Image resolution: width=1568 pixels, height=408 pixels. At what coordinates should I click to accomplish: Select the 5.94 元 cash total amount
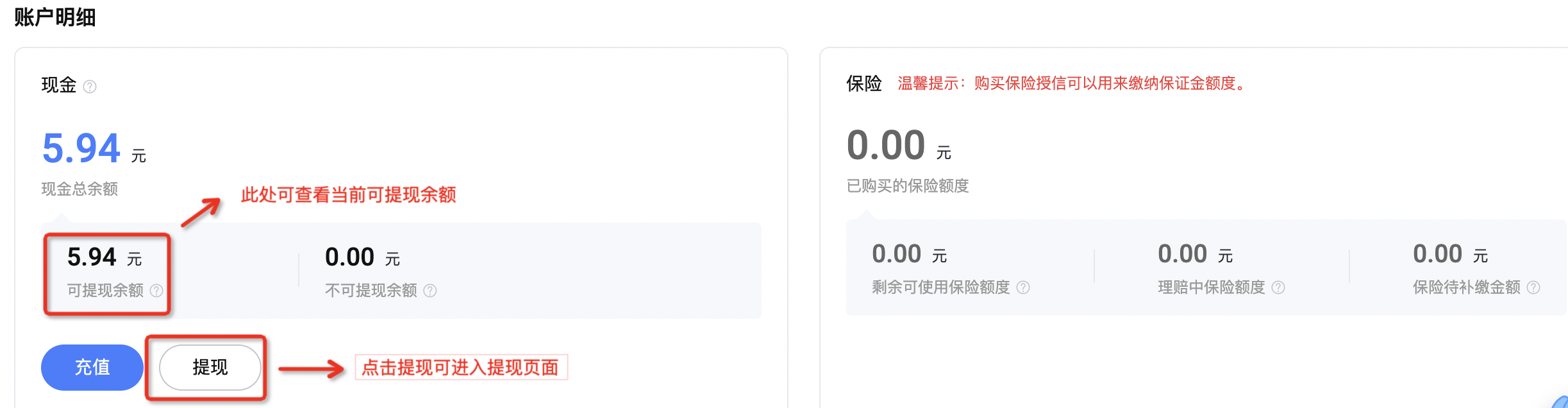point(94,148)
